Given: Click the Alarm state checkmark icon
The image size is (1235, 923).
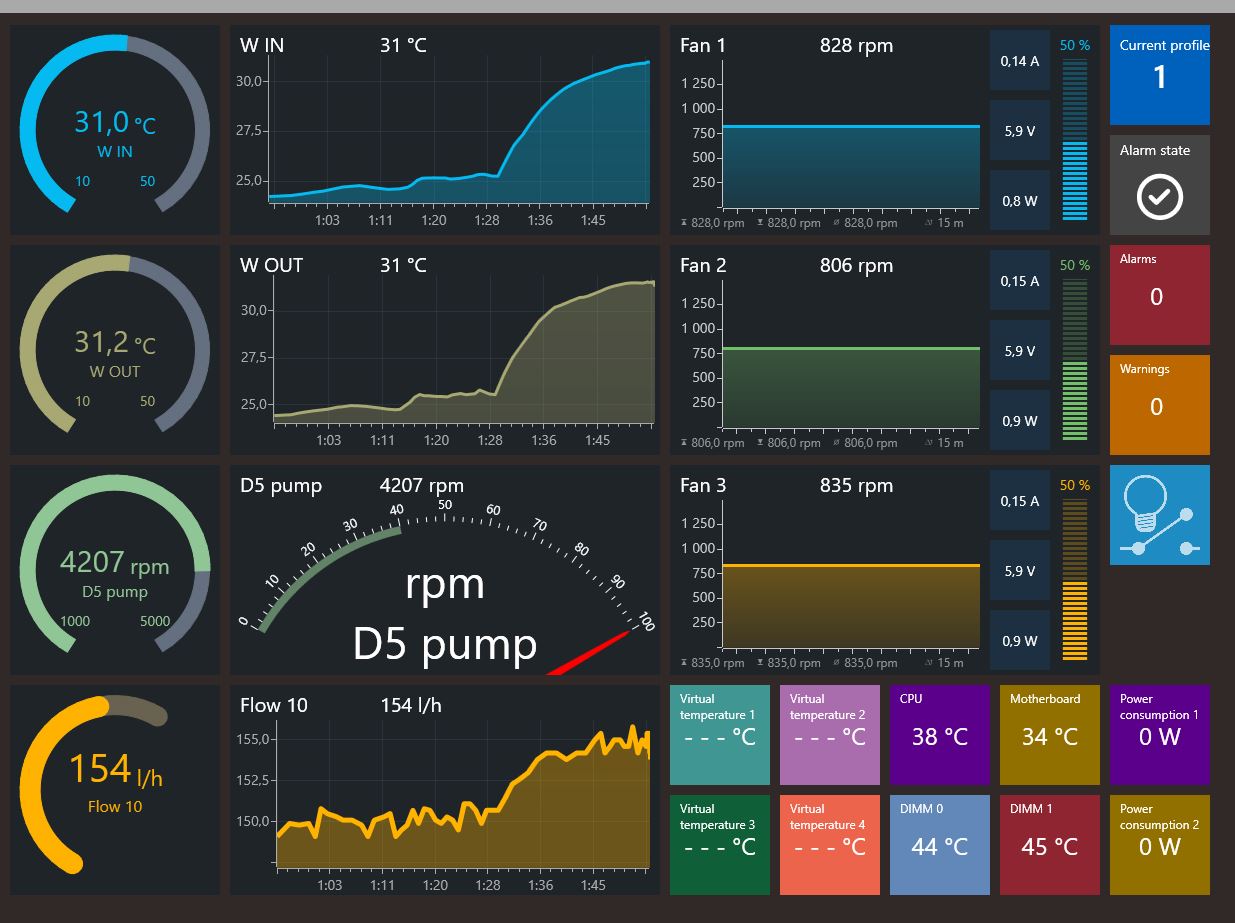Looking at the screenshot, I should tap(1160, 197).
